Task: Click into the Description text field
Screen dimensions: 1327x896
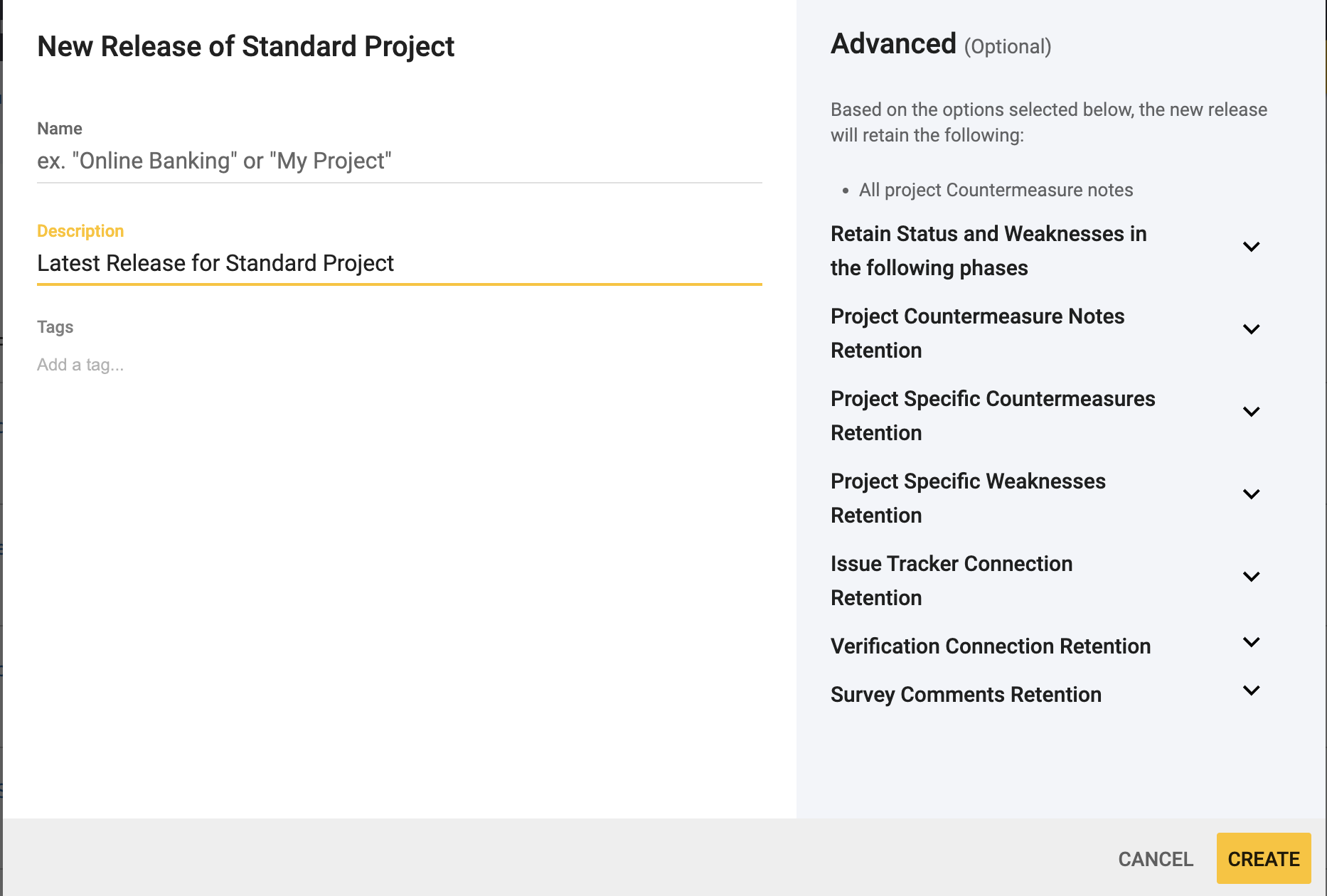Action: 399,264
